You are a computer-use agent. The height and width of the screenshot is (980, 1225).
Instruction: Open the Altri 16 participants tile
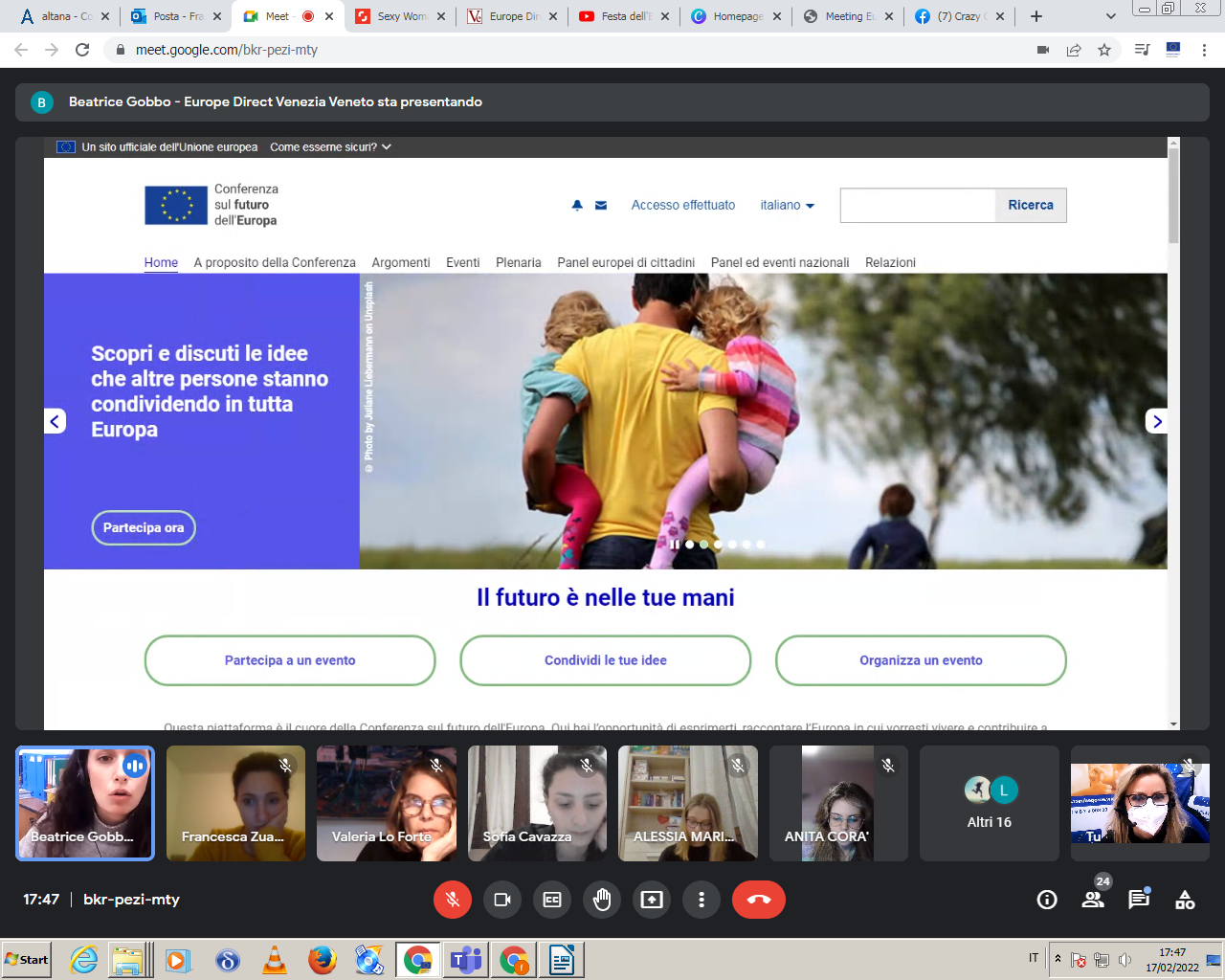990,804
